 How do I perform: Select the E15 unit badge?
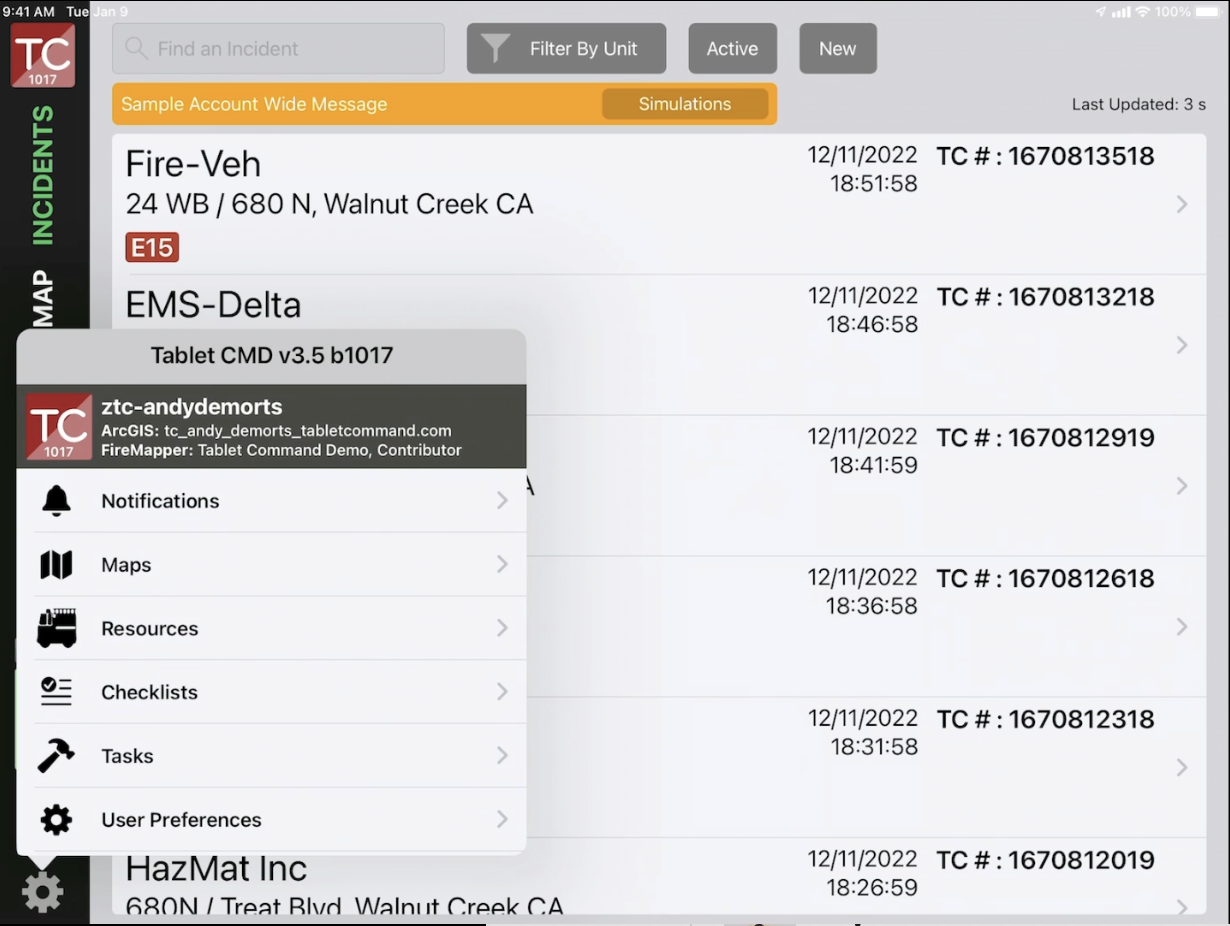pyautogui.click(x=152, y=247)
